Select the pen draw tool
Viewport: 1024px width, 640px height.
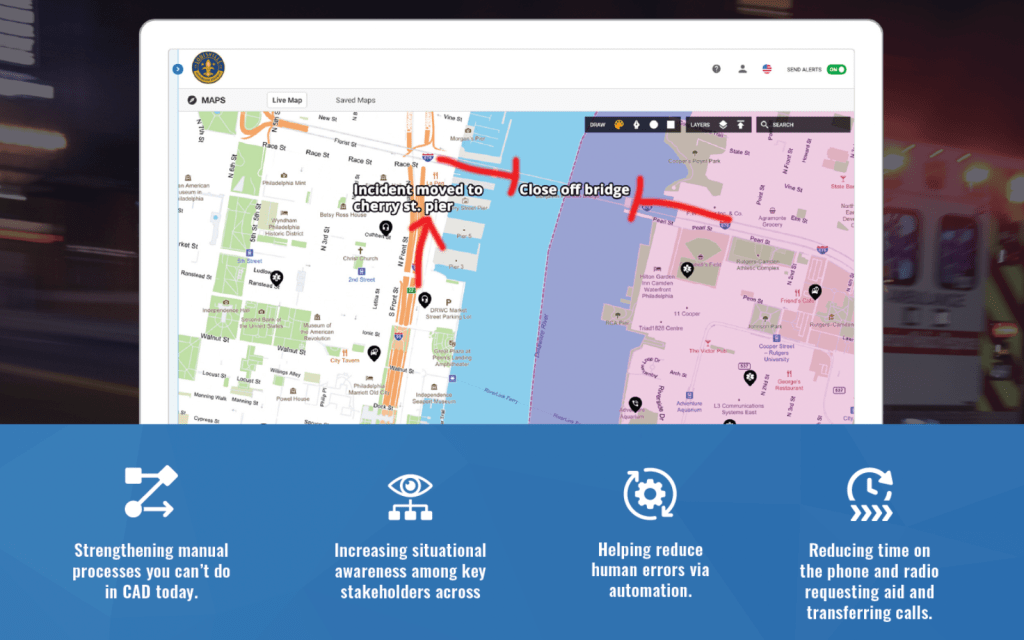[x=635, y=125]
